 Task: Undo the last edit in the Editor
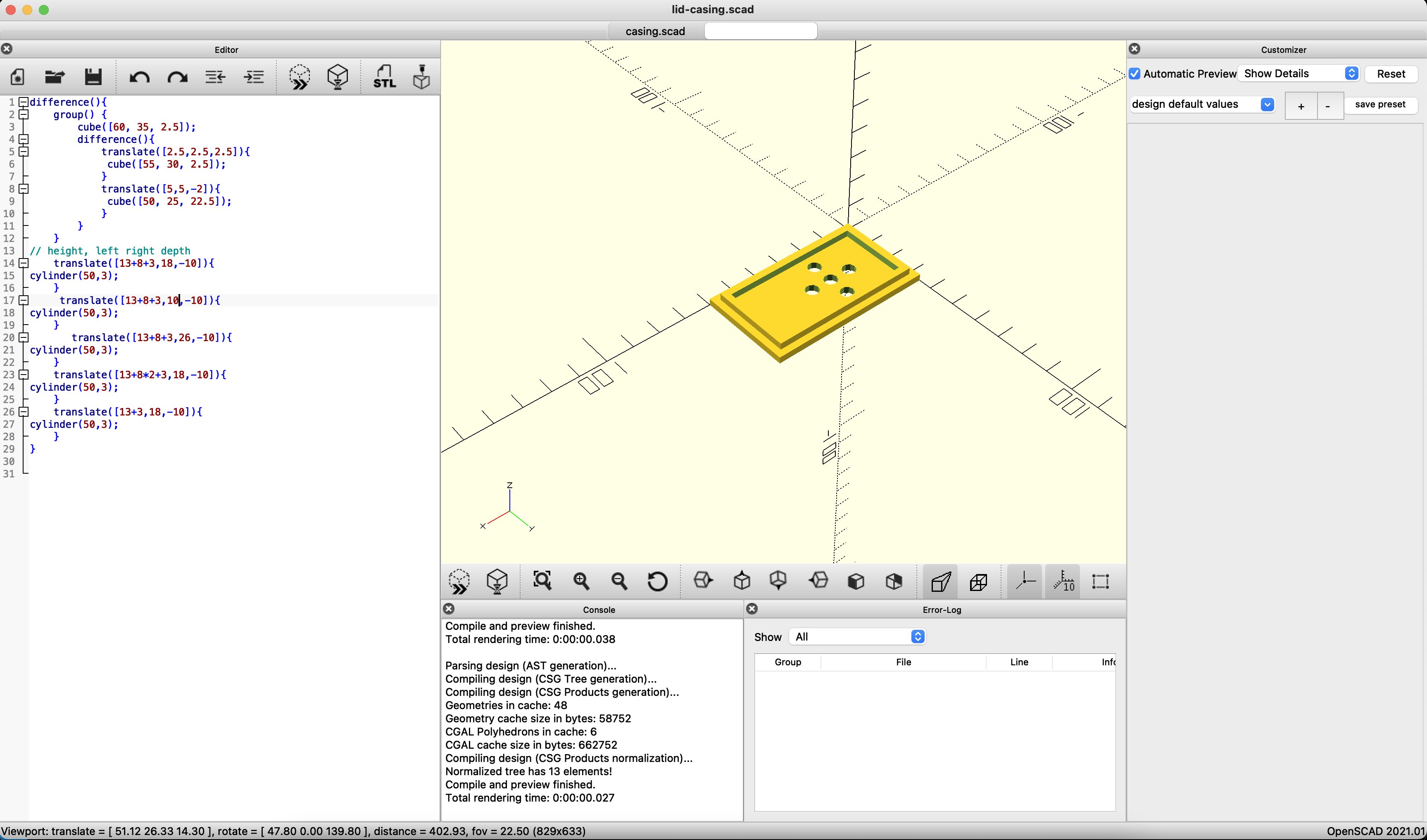point(139,77)
